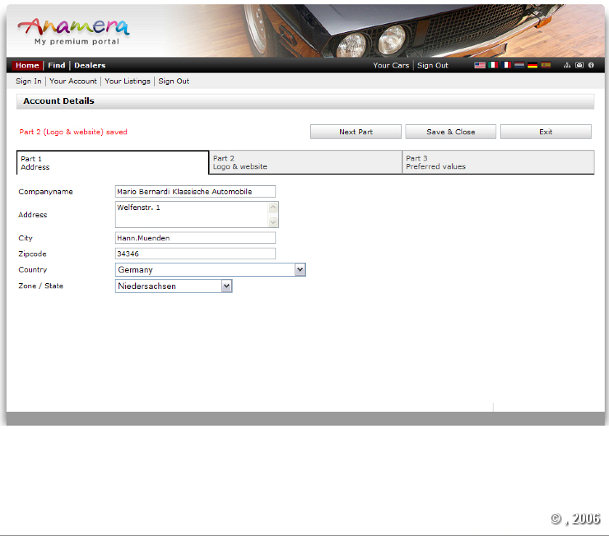
Task: Open the Dealers menu item
Action: (x=90, y=65)
